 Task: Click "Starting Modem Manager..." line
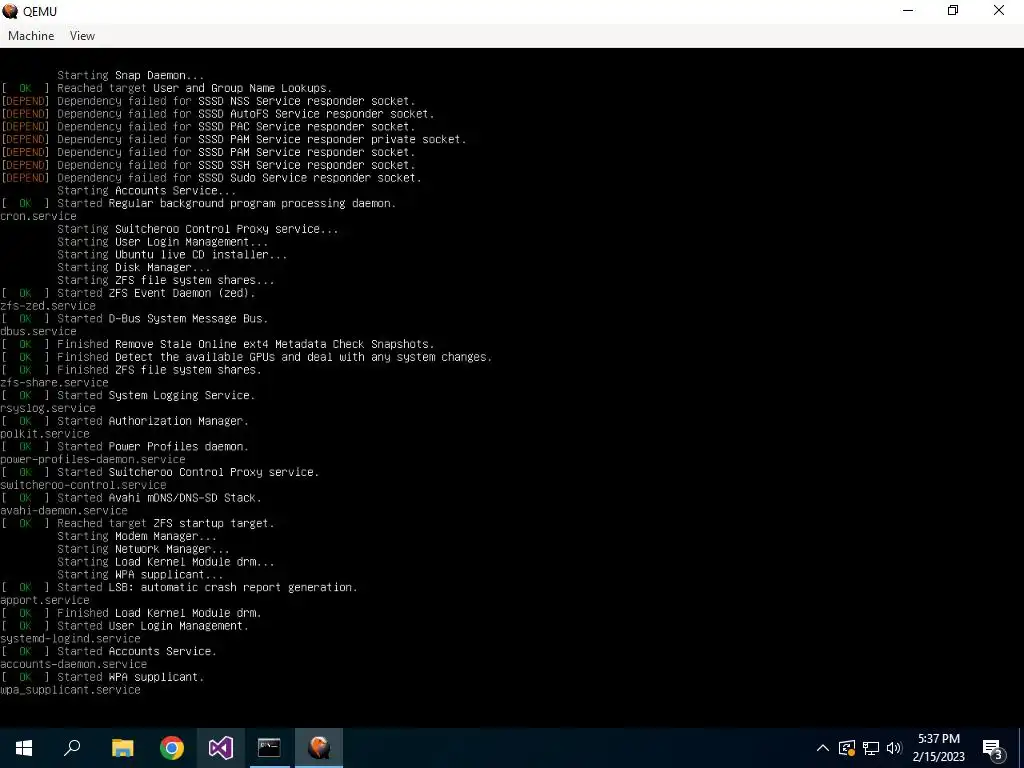136,536
